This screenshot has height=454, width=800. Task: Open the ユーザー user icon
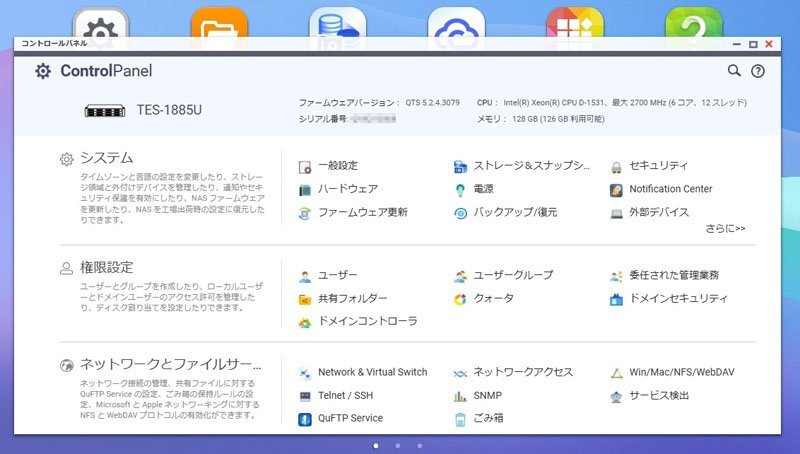point(305,276)
